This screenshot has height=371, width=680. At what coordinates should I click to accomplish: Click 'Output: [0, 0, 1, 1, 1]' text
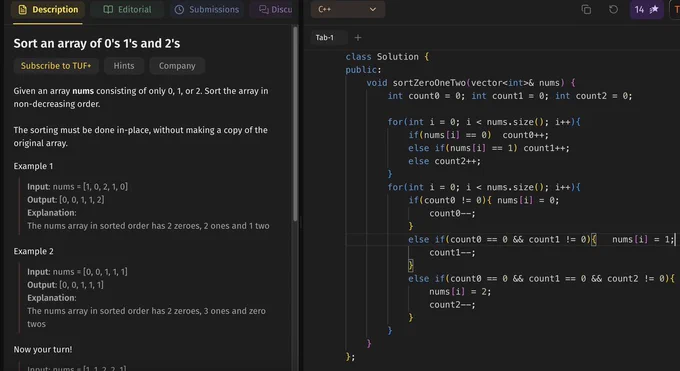point(65,285)
